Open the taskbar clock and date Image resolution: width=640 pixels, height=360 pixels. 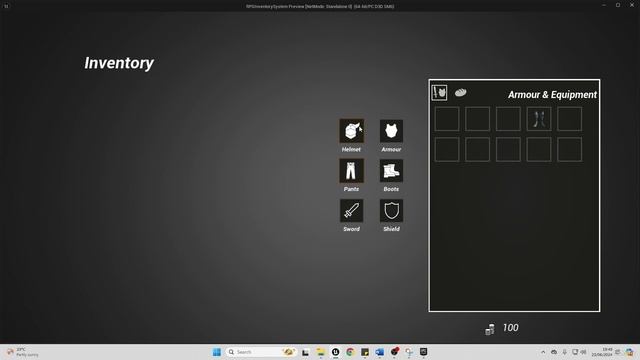pos(602,352)
